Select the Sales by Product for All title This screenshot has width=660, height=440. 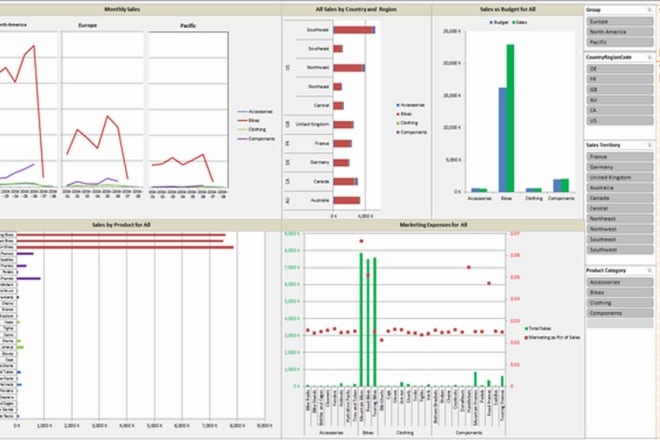[121, 225]
